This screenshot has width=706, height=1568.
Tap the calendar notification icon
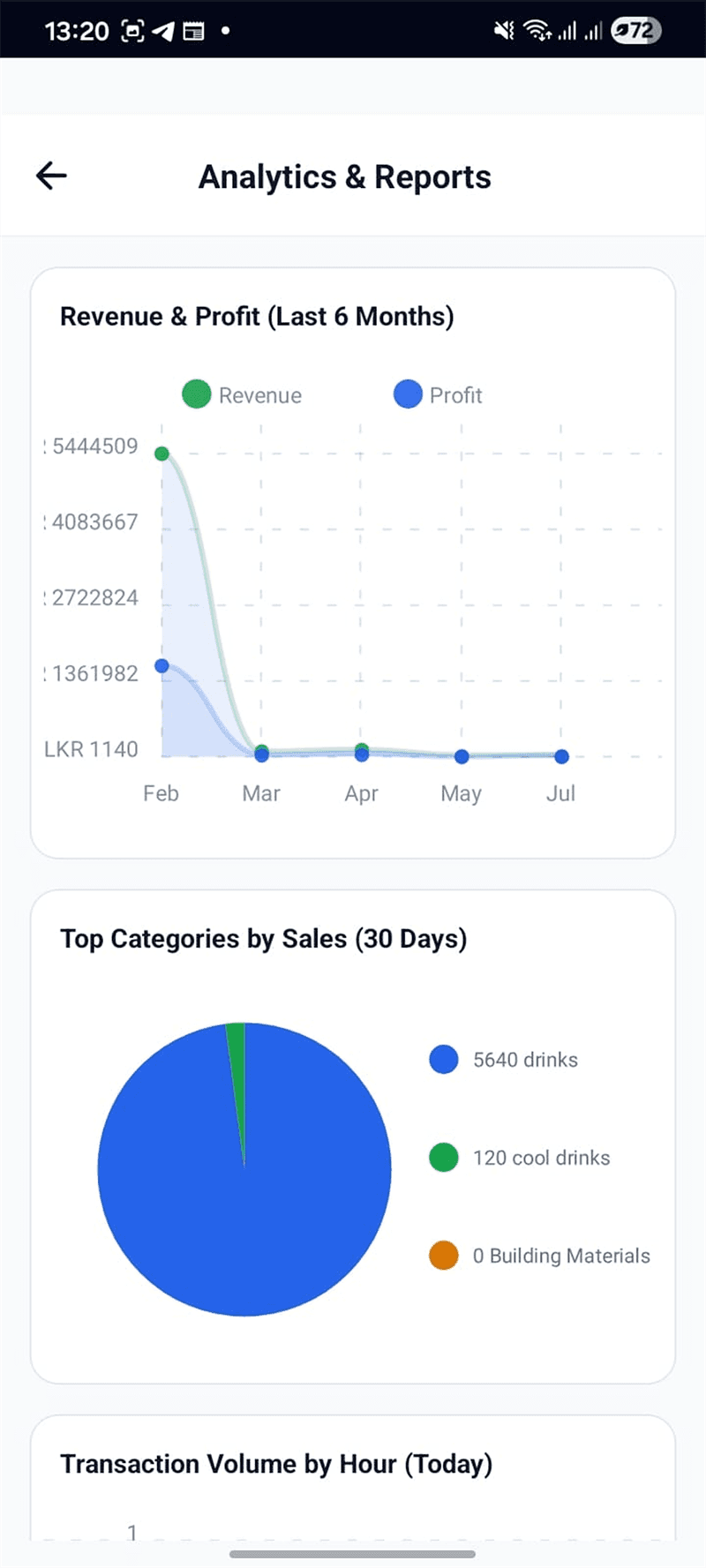point(193,32)
